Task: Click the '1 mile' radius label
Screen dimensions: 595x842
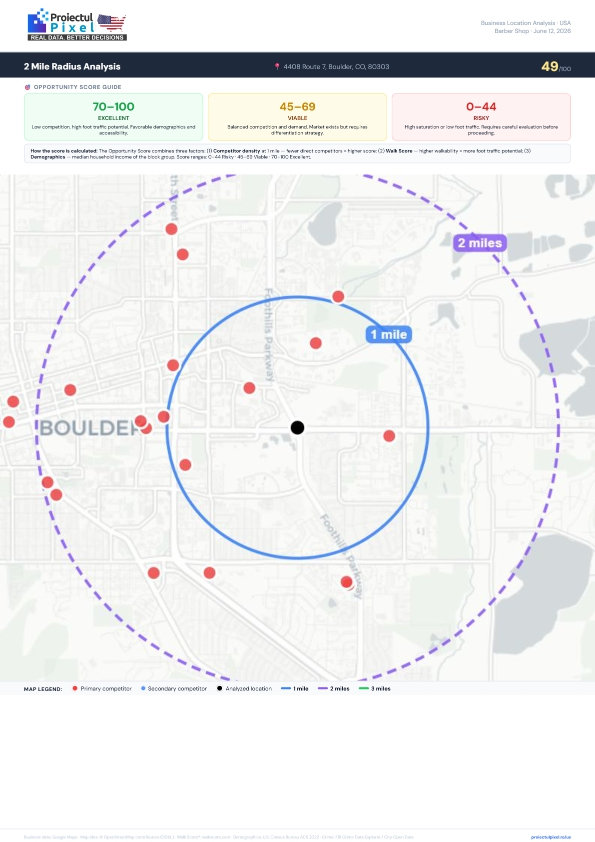Action: 389,335
